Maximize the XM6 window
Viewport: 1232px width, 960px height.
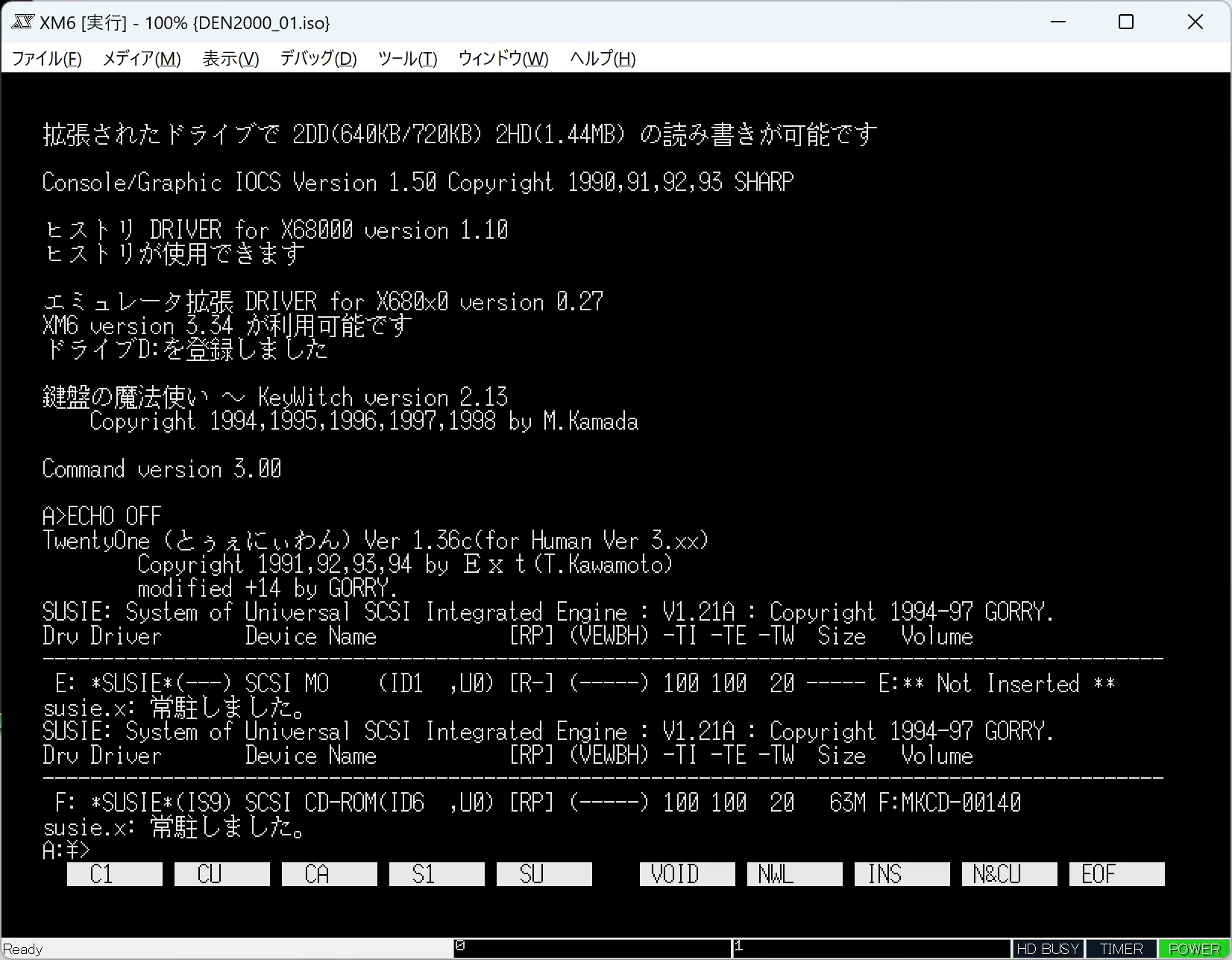(x=1126, y=22)
